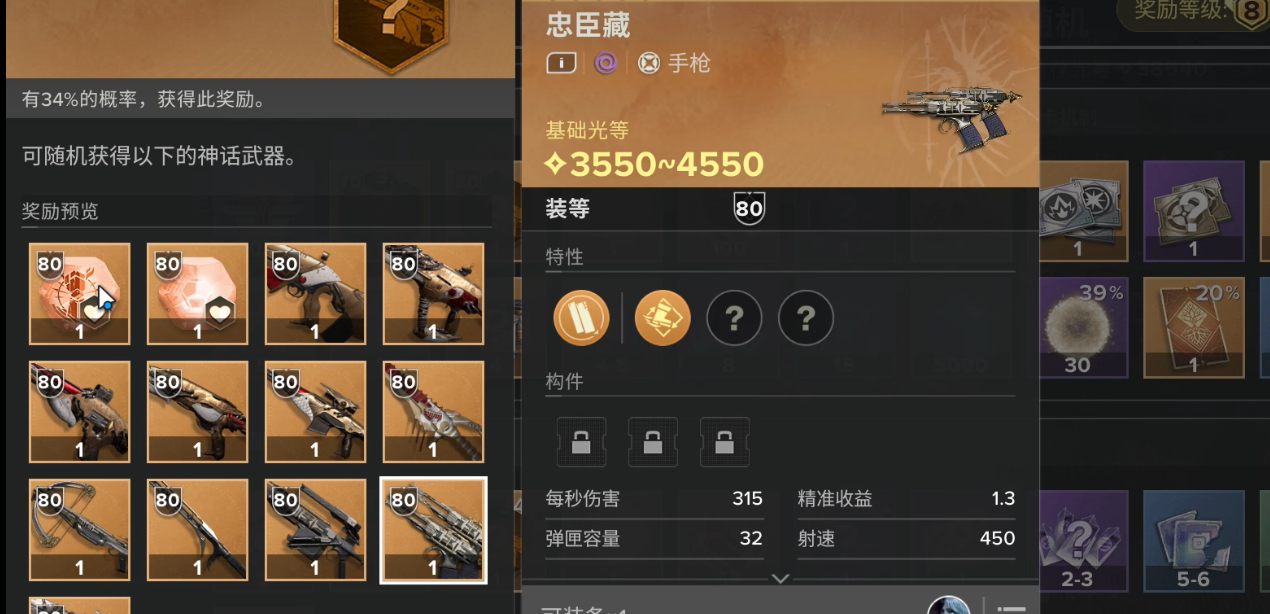Click the last unknown question-mark trait
The image size is (1270, 614).
coord(806,318)
